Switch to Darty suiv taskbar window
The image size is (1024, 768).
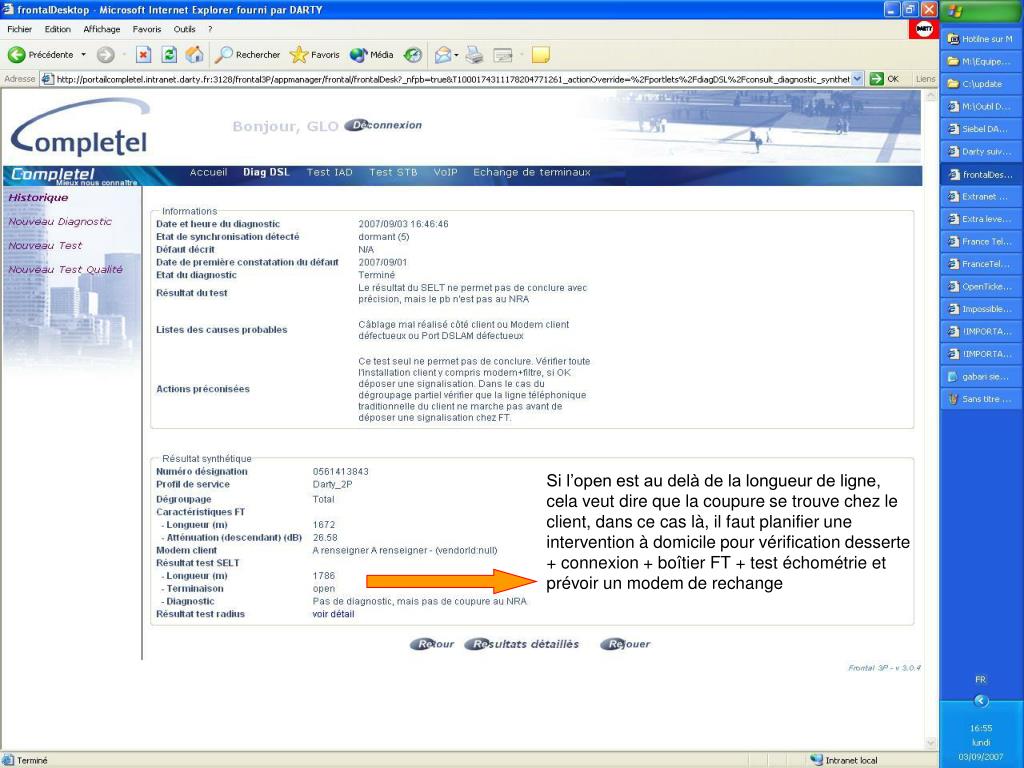tap(981, 152)
